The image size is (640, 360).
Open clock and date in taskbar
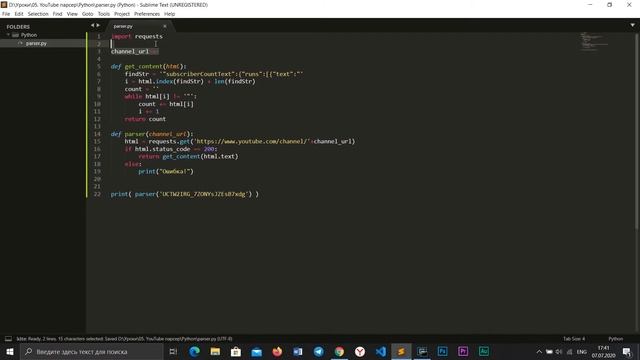coord(603,351)
